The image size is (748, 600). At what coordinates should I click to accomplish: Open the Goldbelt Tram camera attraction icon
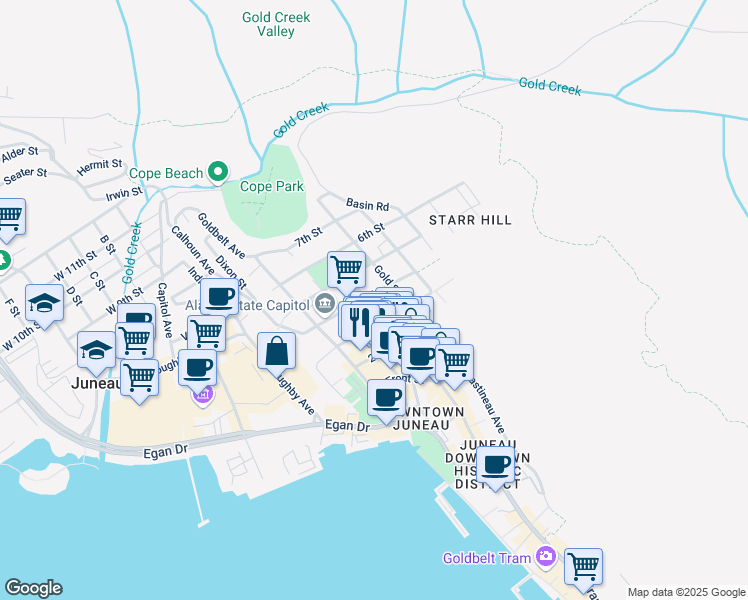point(546,557)
